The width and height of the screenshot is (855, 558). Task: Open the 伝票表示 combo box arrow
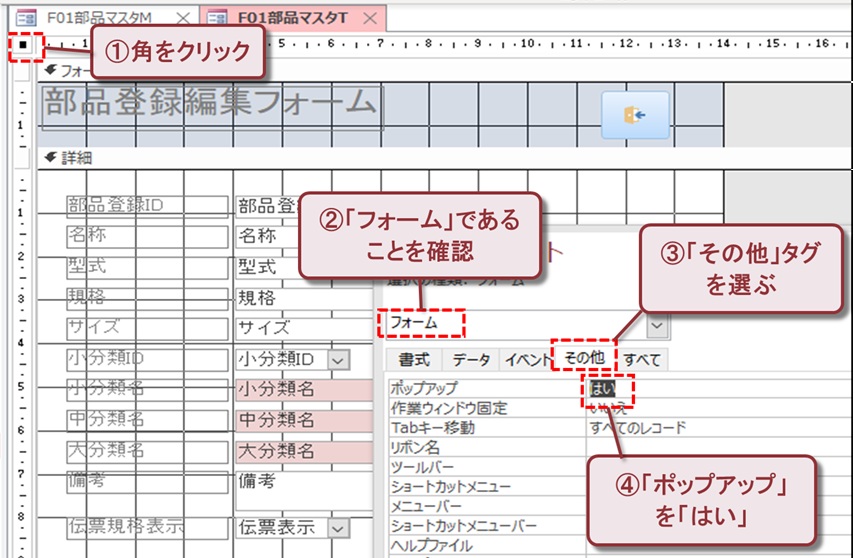(339, 527)
